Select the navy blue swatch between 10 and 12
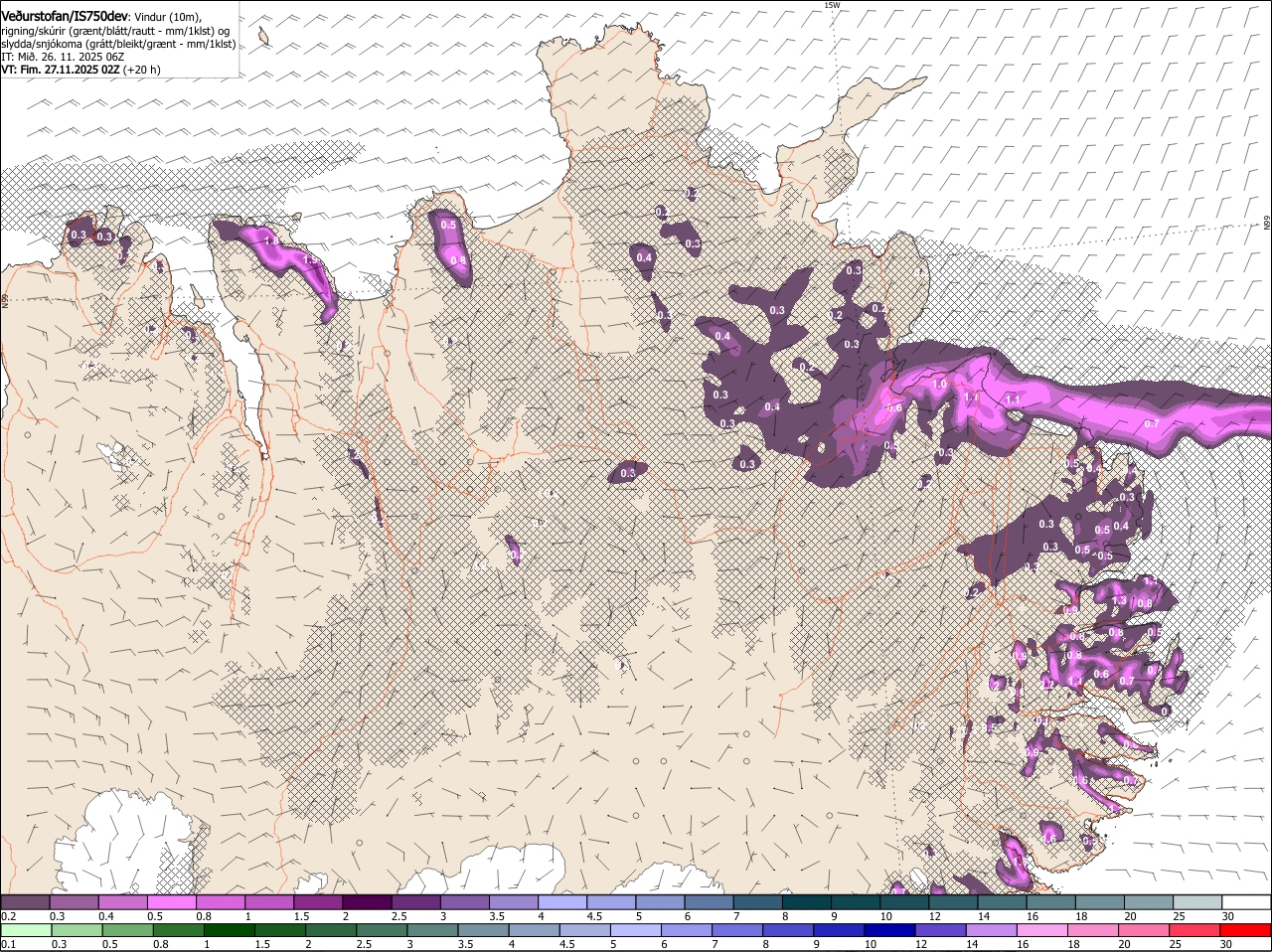This screenshot has height=952, width=1272. coord(890,930)
